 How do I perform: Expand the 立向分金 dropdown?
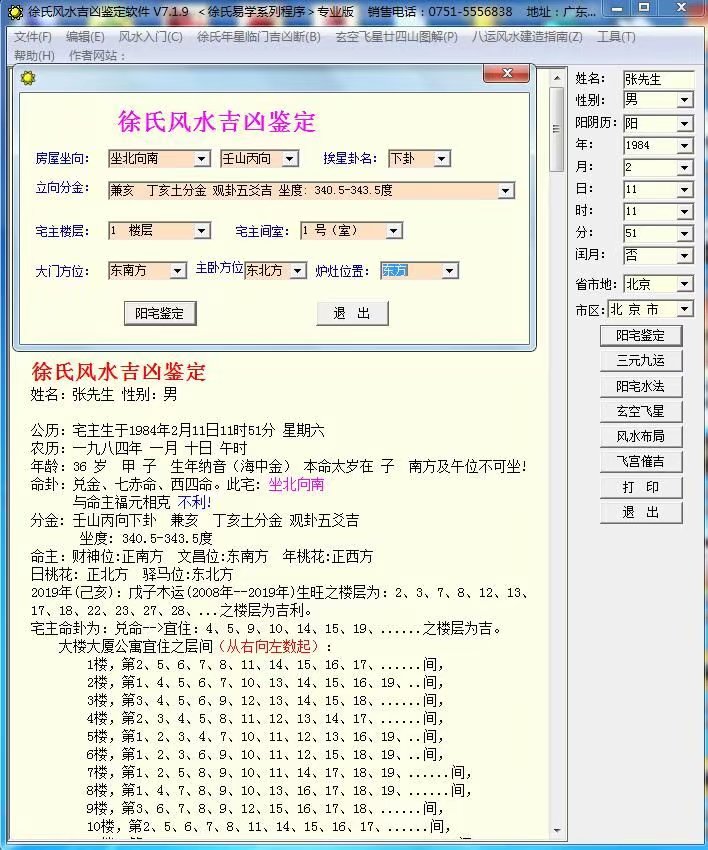[x=505, y=191]
